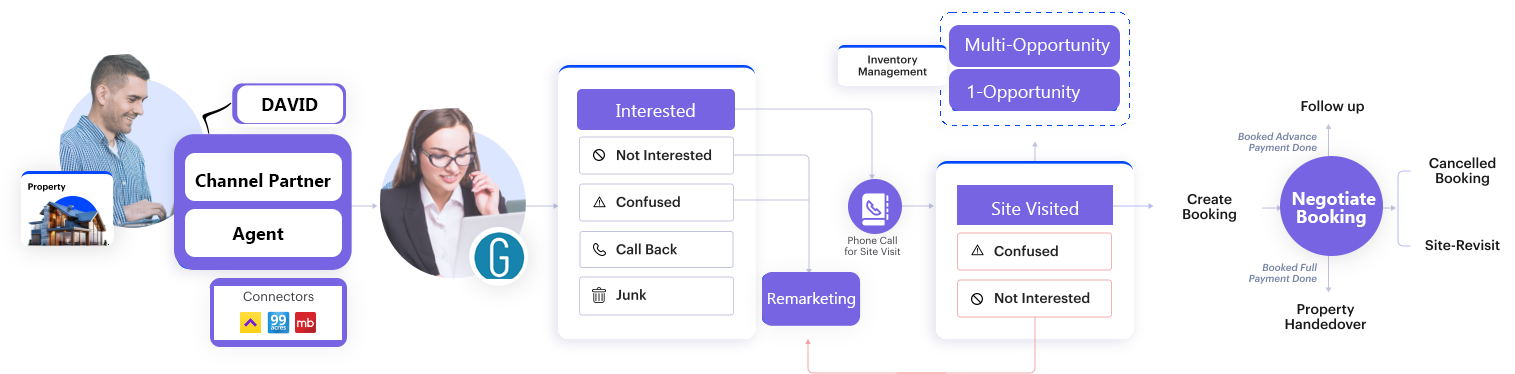This screenshot has height=374, width=1515.
Task: Click the Remarketing box
Action: pyautogui.click(x=811, y=298)
